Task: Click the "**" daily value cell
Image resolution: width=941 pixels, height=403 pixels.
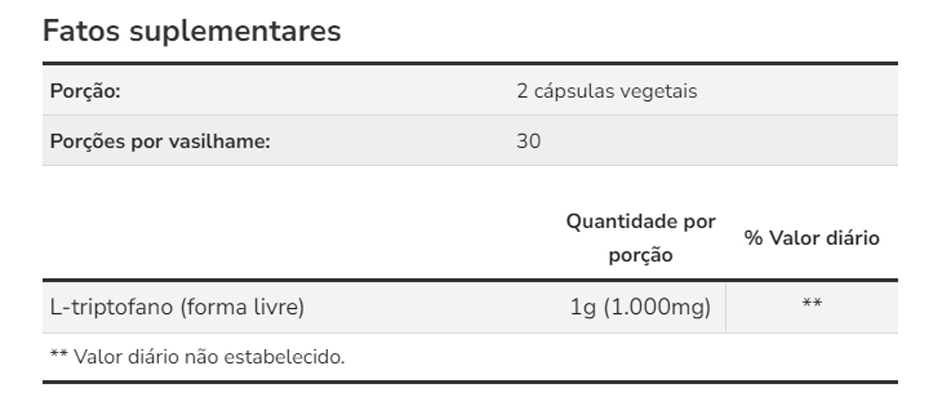Action: (x=811, y=304)
